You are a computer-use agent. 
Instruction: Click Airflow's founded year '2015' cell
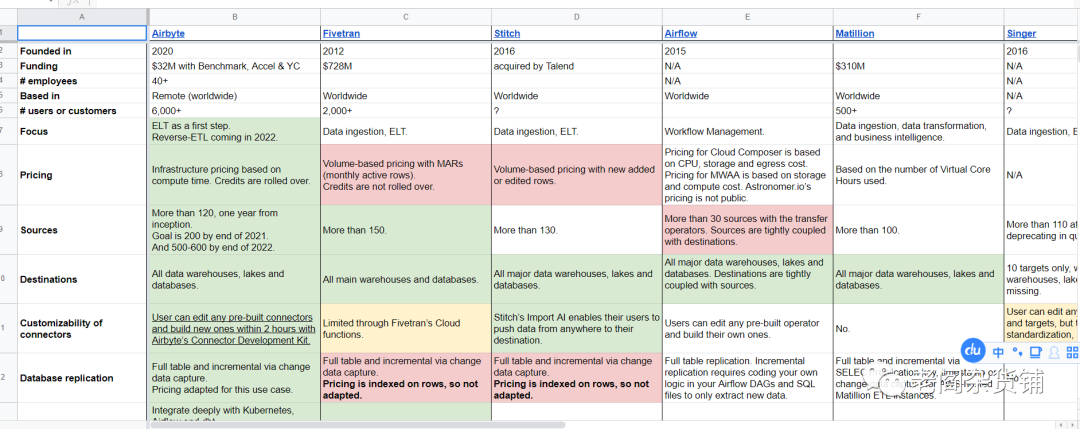click(x=747, y=51)
